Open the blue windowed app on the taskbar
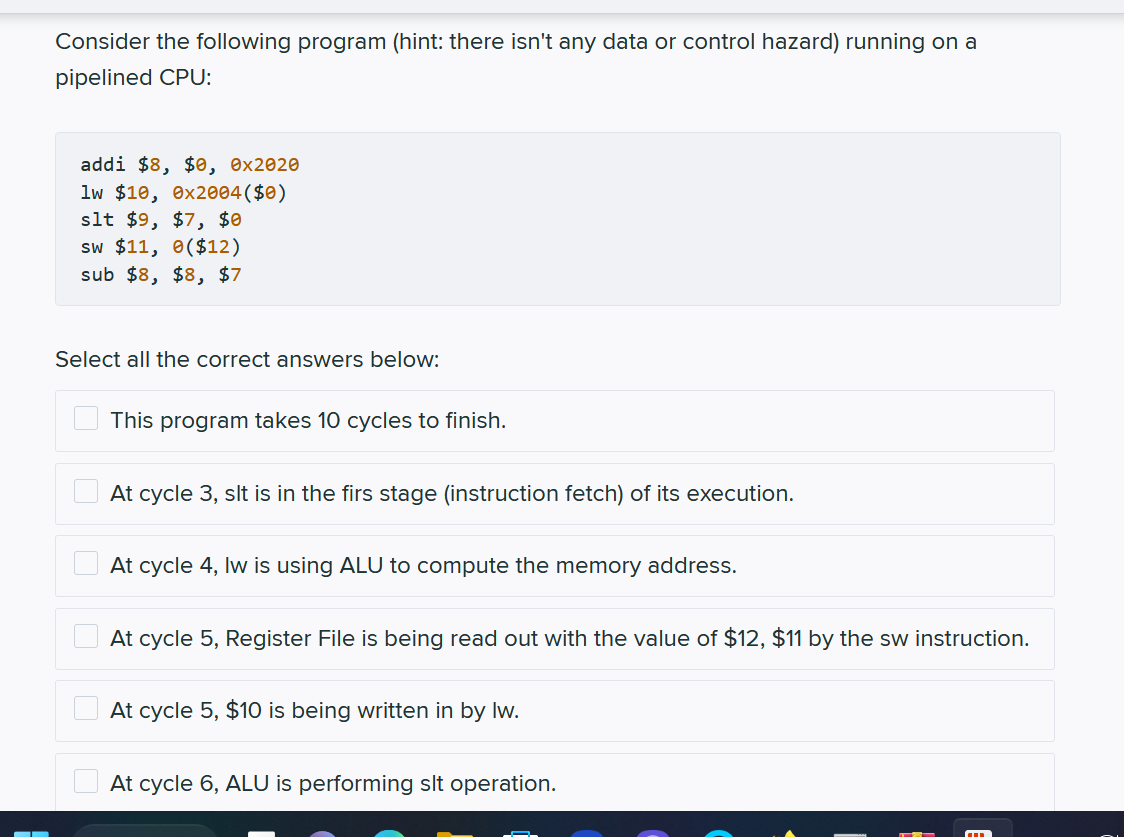 click(x=519, y=833)
